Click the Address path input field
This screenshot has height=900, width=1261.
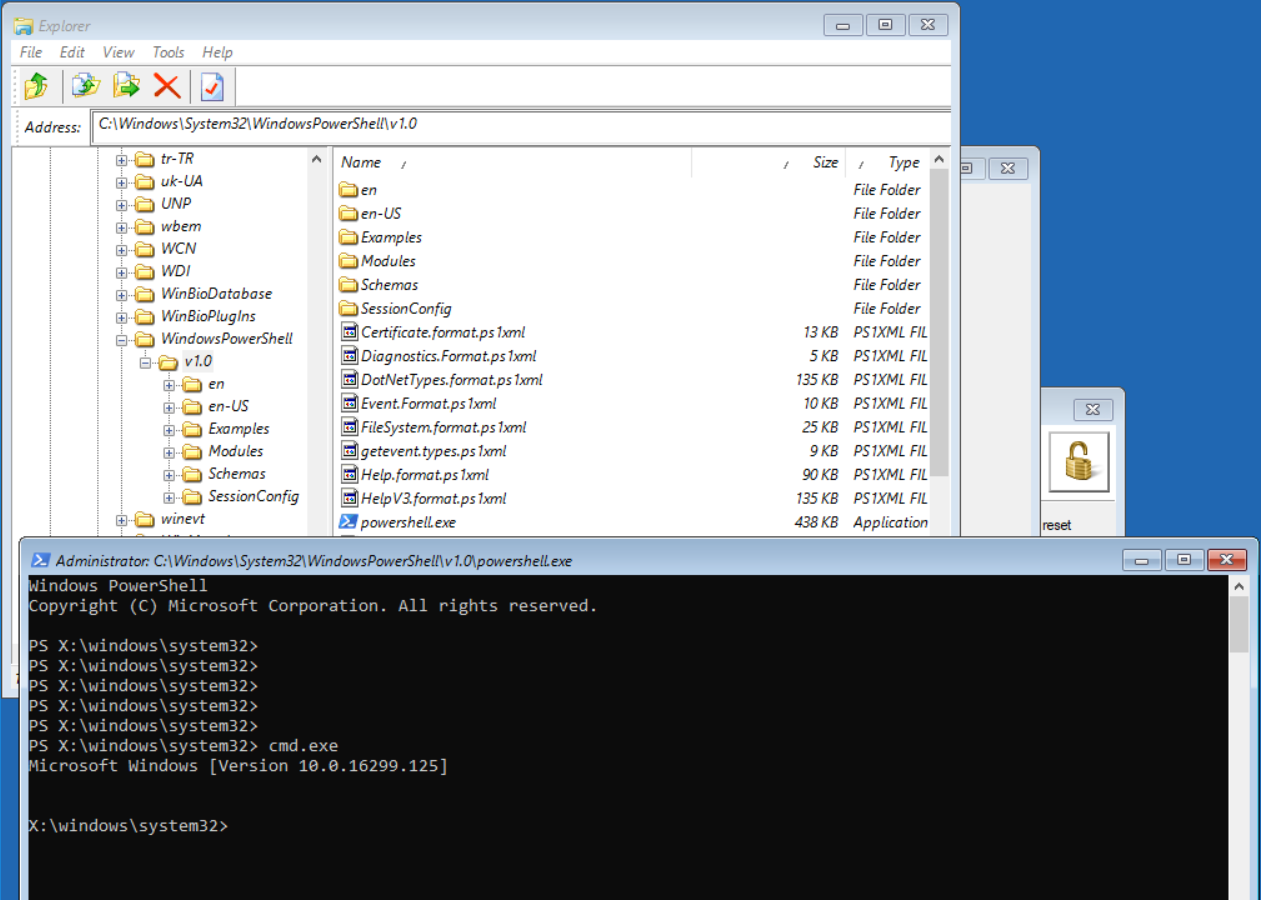click(x=521, y=125)
